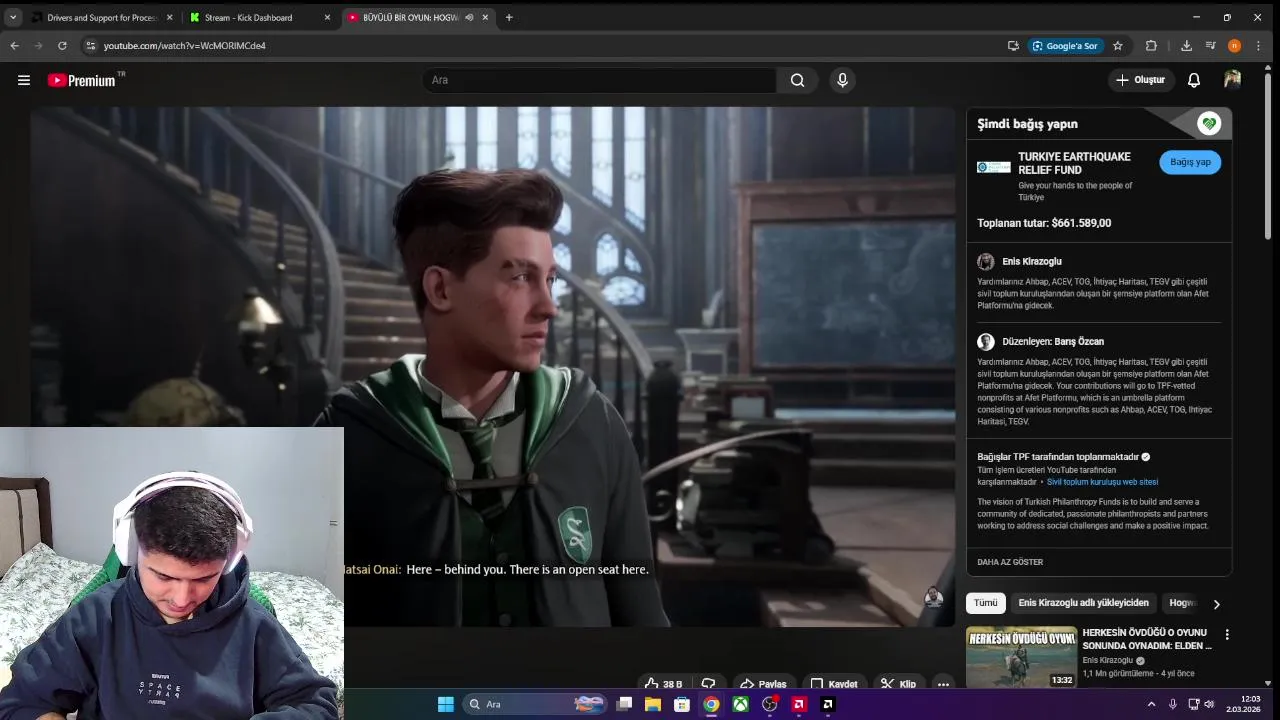The height and width of the screenshot is (720, 1280).
Task: Open the Chrome three-dot menu
Action: pyautogui.click(x=1258, y=46)
